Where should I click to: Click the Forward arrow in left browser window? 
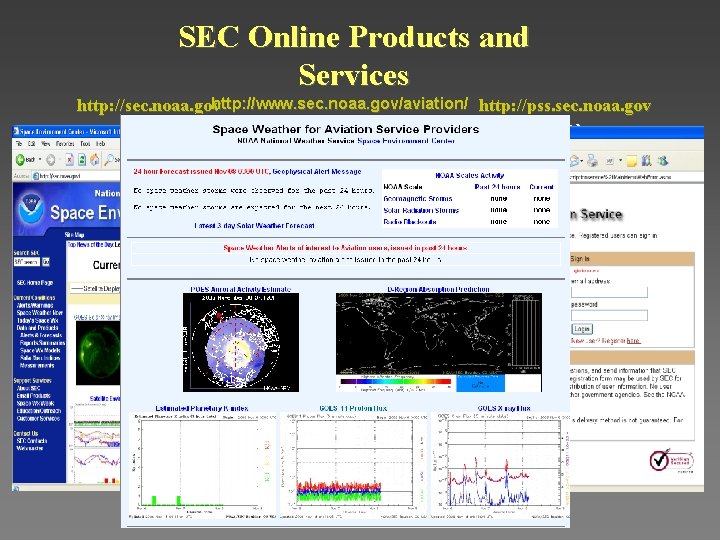tap(51, 160)
